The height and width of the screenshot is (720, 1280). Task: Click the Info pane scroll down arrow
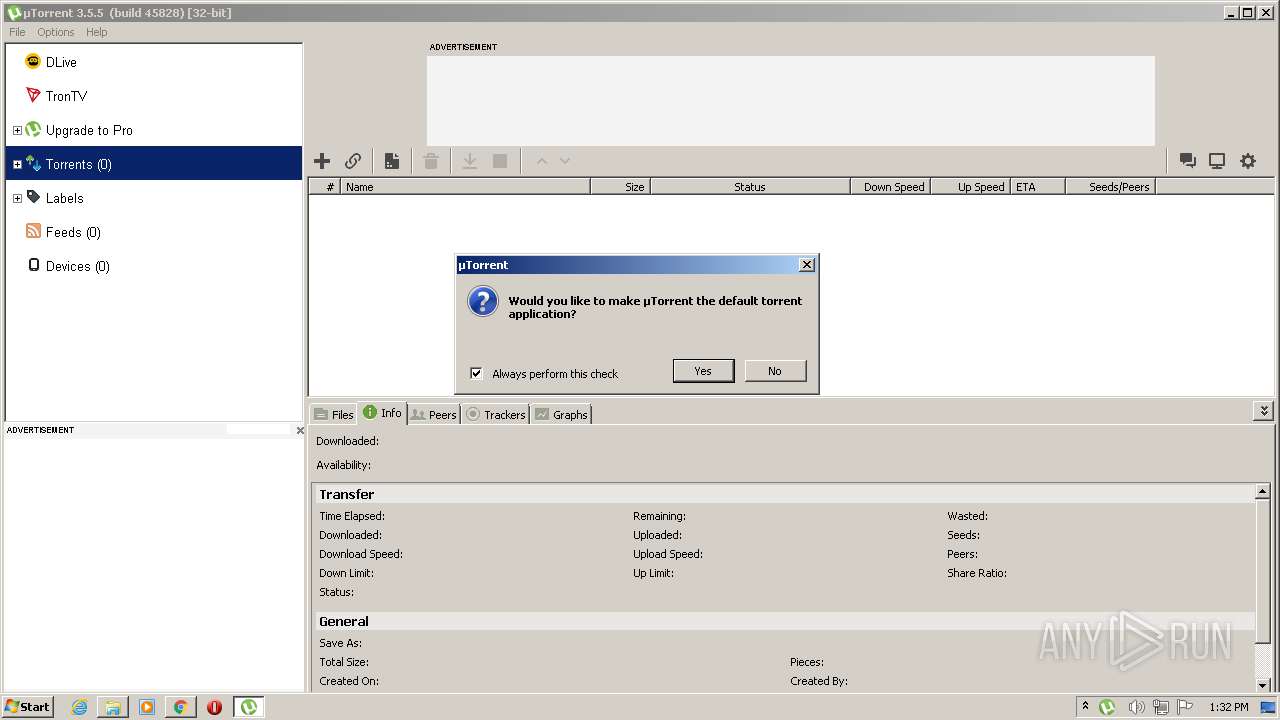[x=1263, y=685]
